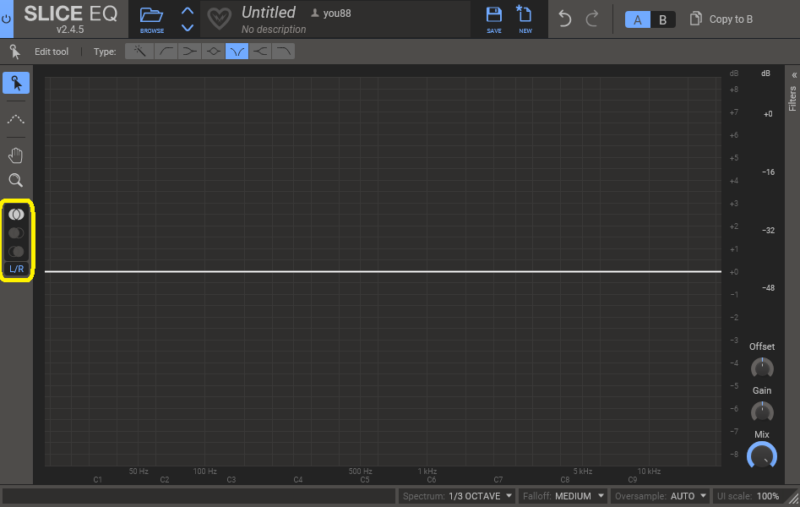Click the undo arrow
The height and width of the screenshot is (507, 800).
click(565, 19)
